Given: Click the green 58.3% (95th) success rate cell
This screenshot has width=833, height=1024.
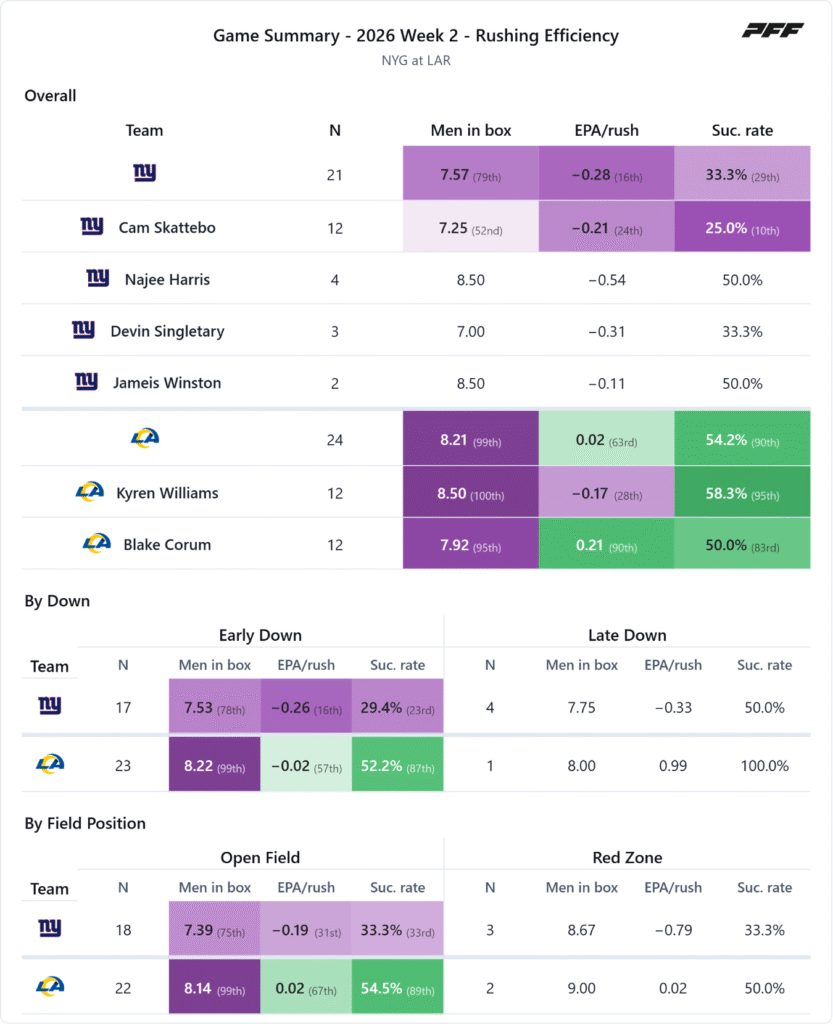Looking at the screenshot, I should [742, 492].
